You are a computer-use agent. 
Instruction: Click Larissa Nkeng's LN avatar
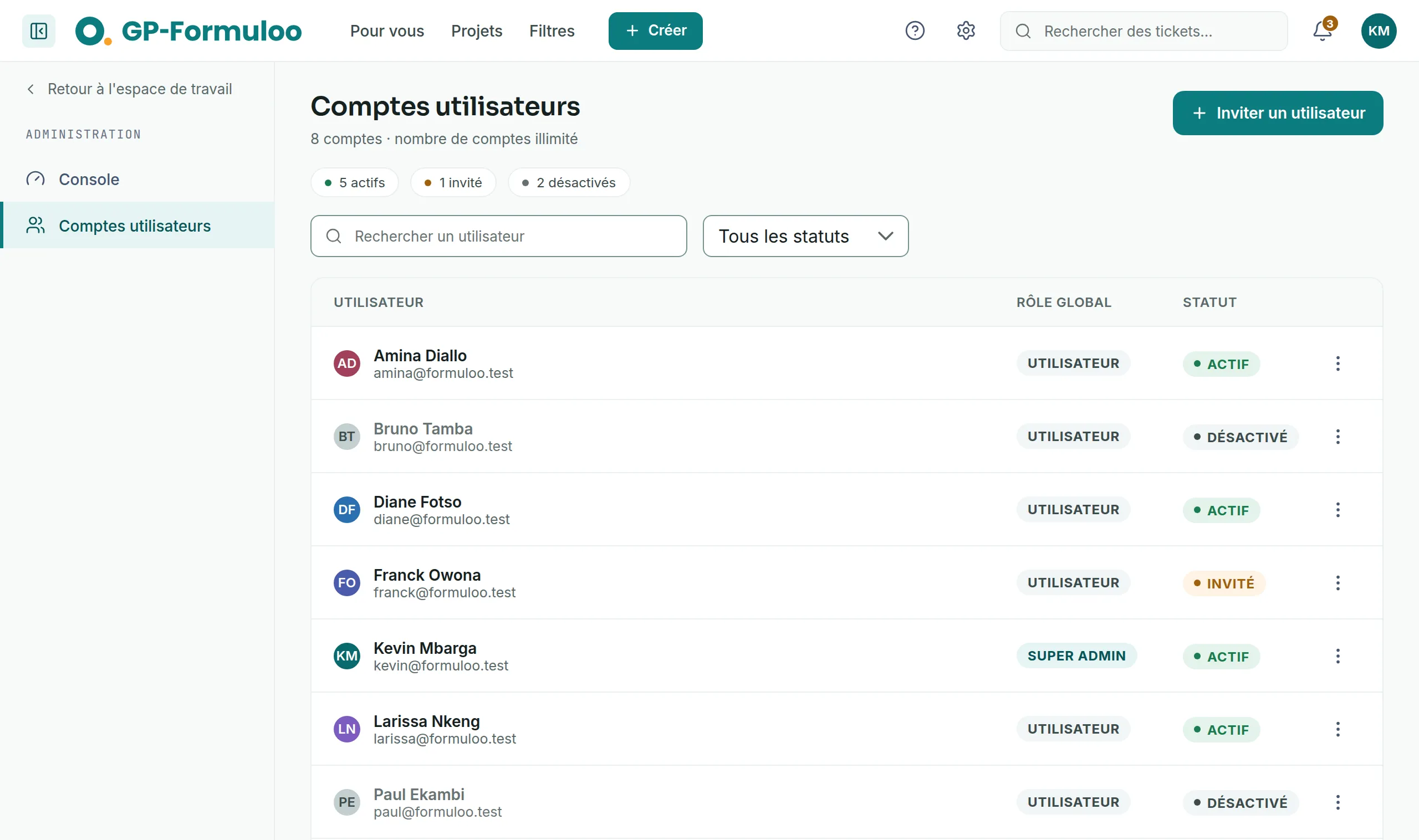tap(346, 729)
